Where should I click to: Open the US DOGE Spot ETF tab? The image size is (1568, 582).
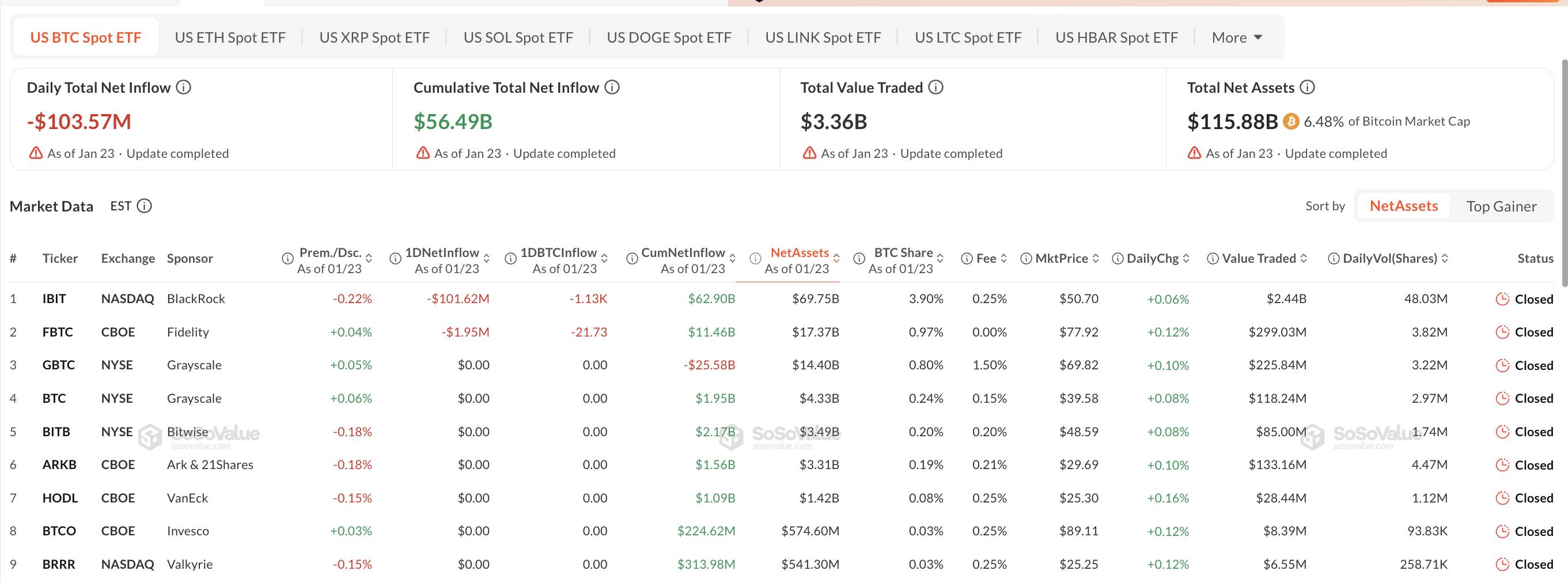[668, 36]
